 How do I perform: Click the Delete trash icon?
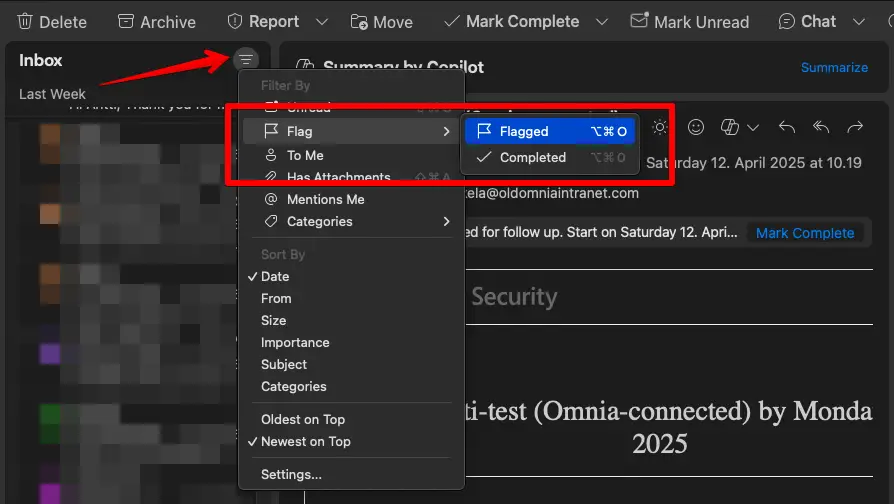point(25,21)
